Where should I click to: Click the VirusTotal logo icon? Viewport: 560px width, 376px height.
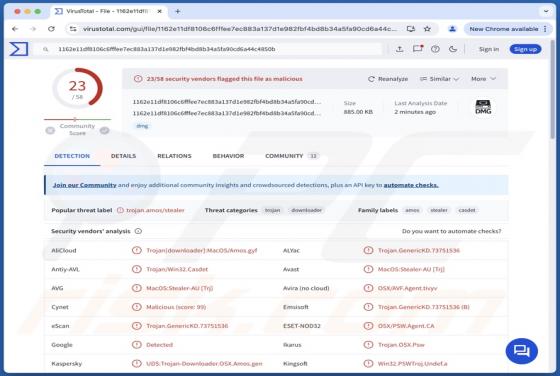pyautogui.click(x=19, y=49)
